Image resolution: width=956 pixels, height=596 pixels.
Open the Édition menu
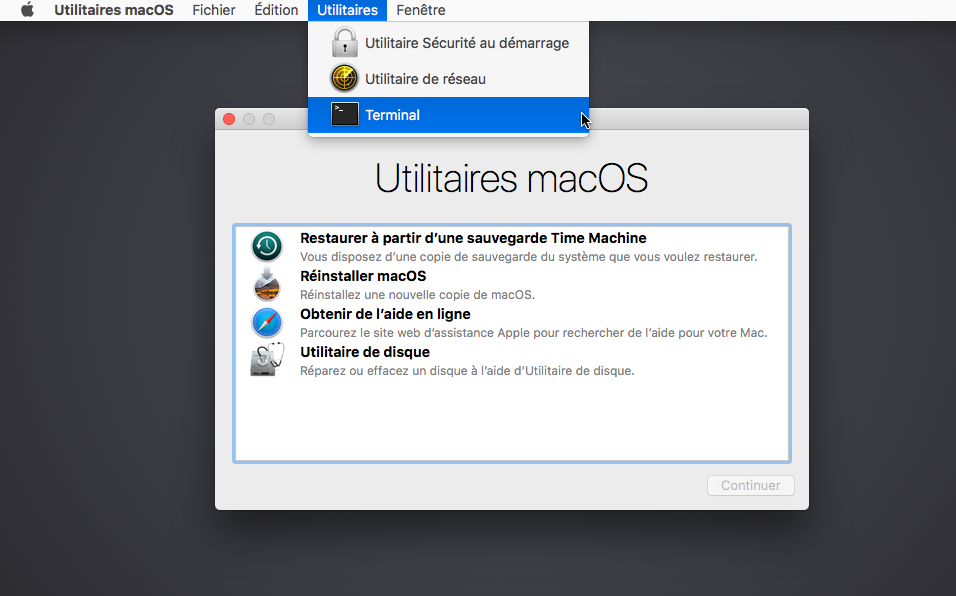276,10
